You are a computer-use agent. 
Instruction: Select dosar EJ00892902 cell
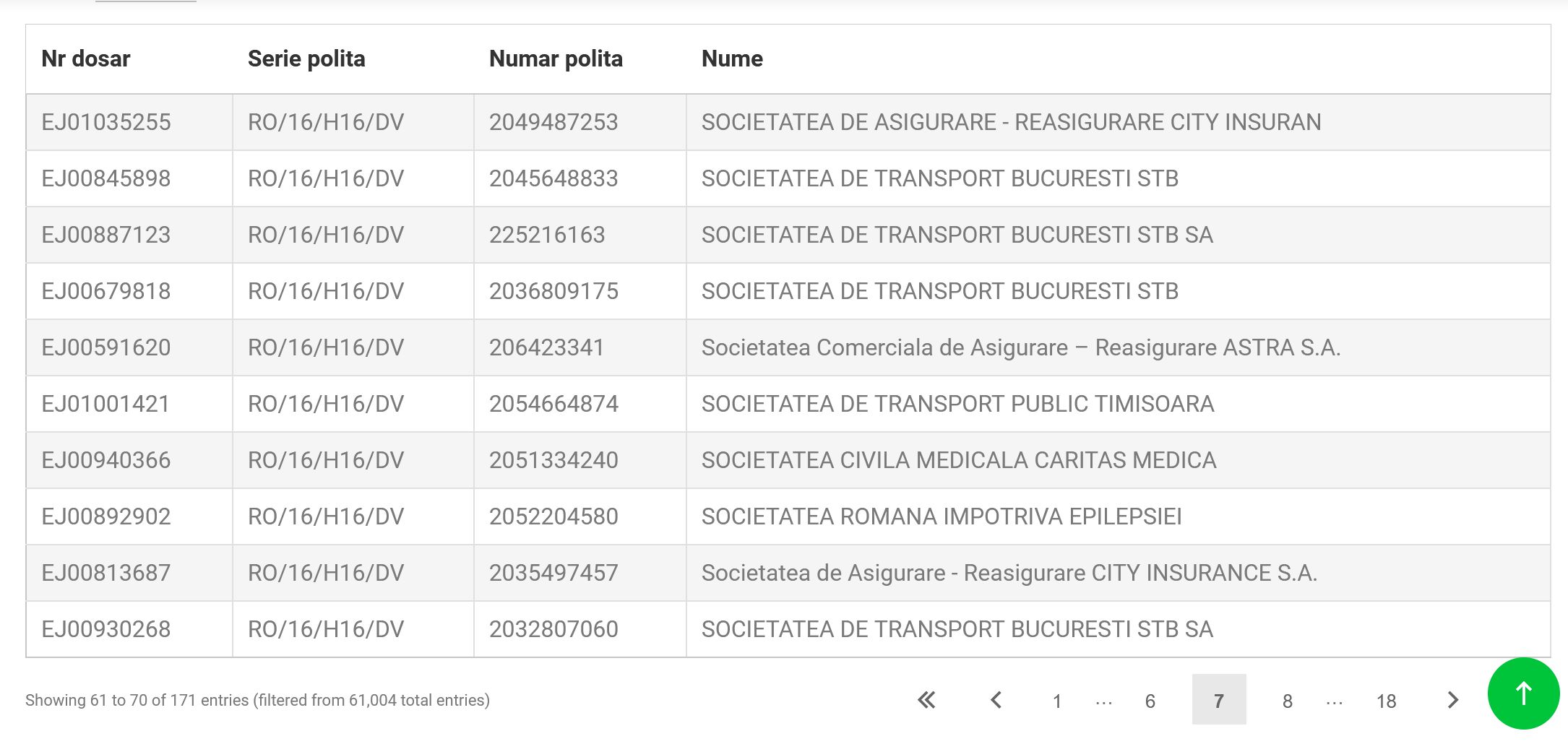pyautogui.click(x=106, y=516)
